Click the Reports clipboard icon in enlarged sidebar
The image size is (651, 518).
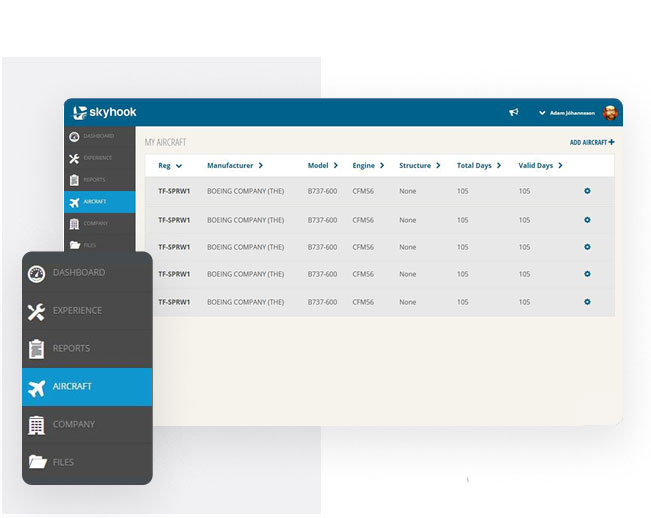pyautogui.click(x=37, y=349)
